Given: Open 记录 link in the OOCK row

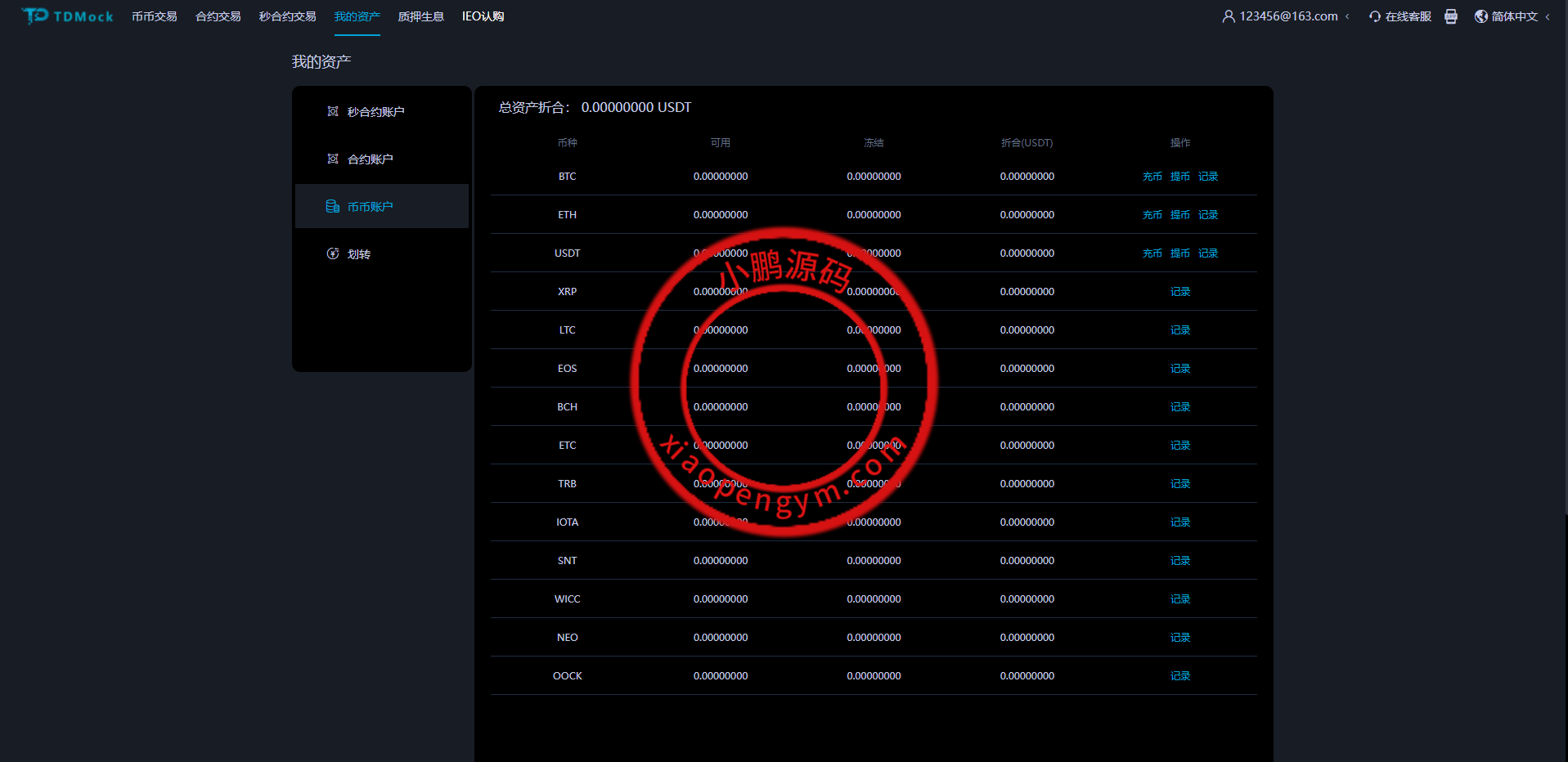Looking at the screenshot, I should 1179,676.
